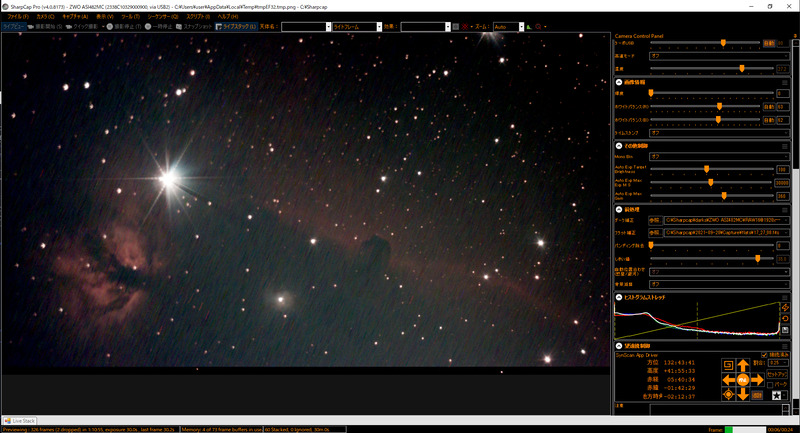This screenshot has height=433, width=800.
Task: Open the キャプチャ (Capture) menu
Action: coord(75,16)
